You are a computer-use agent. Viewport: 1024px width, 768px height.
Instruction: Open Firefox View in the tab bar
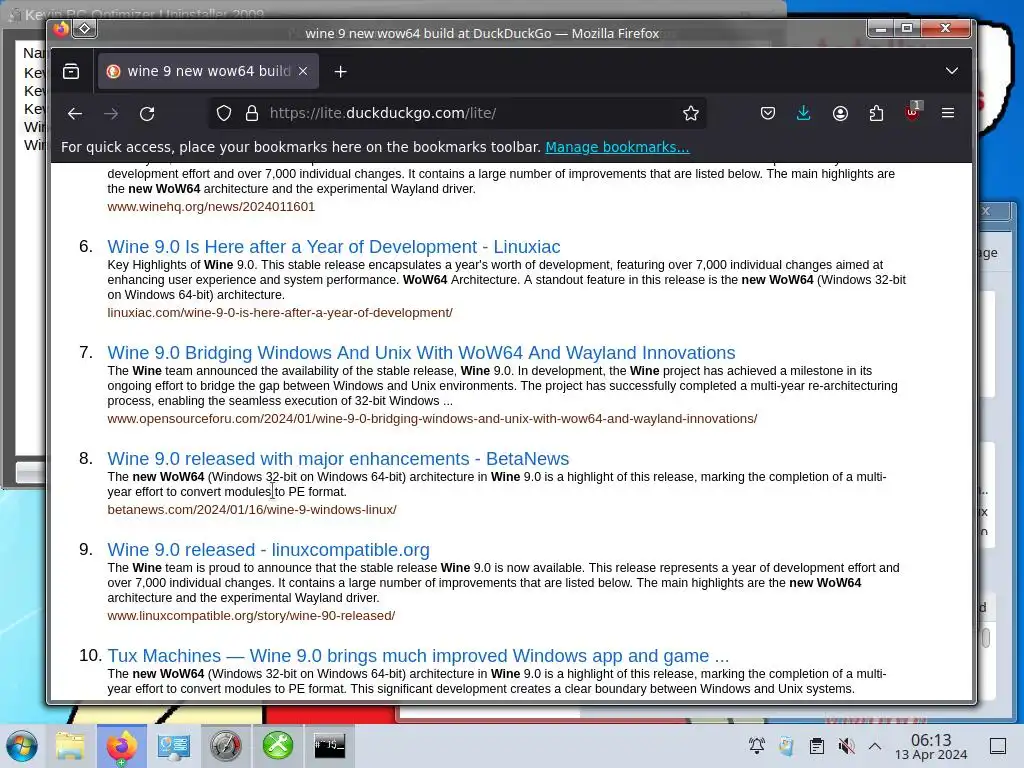(71, 71)
